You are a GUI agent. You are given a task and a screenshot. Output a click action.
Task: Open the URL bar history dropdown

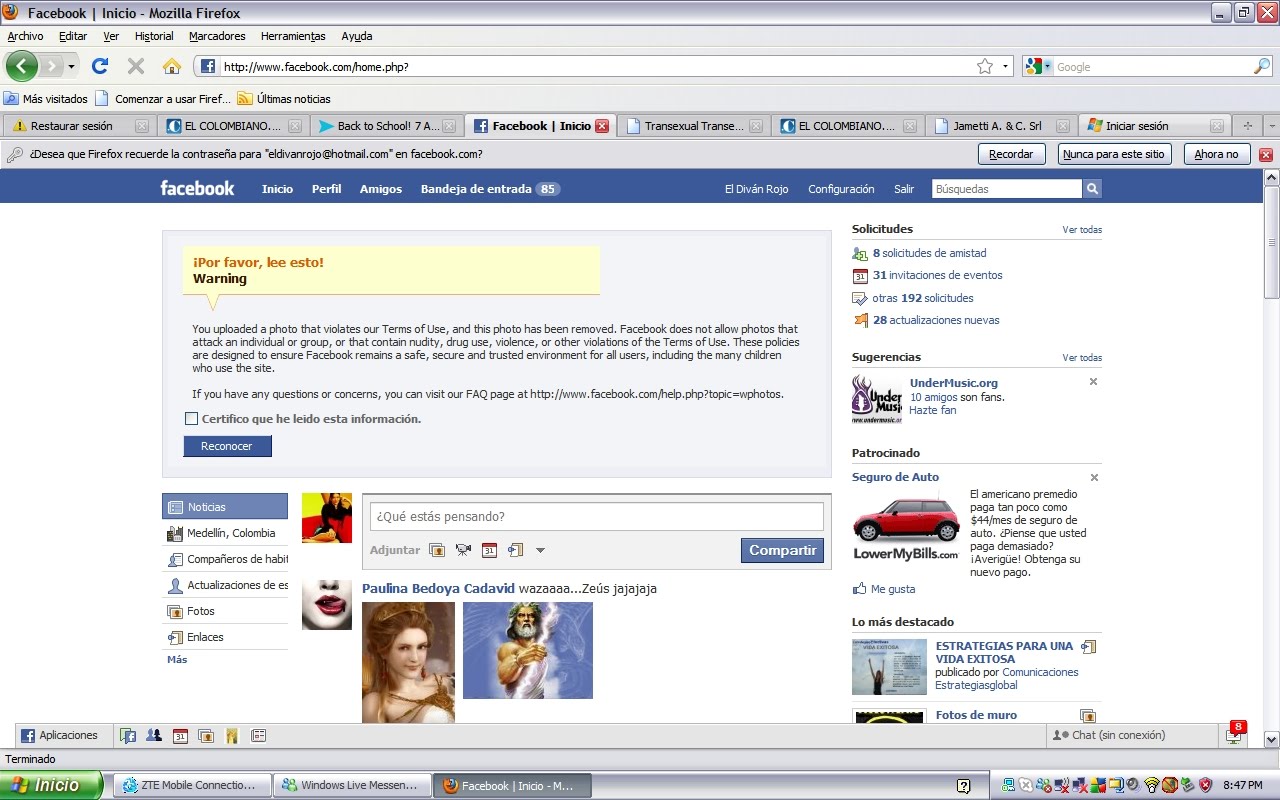pos(1005,66)
